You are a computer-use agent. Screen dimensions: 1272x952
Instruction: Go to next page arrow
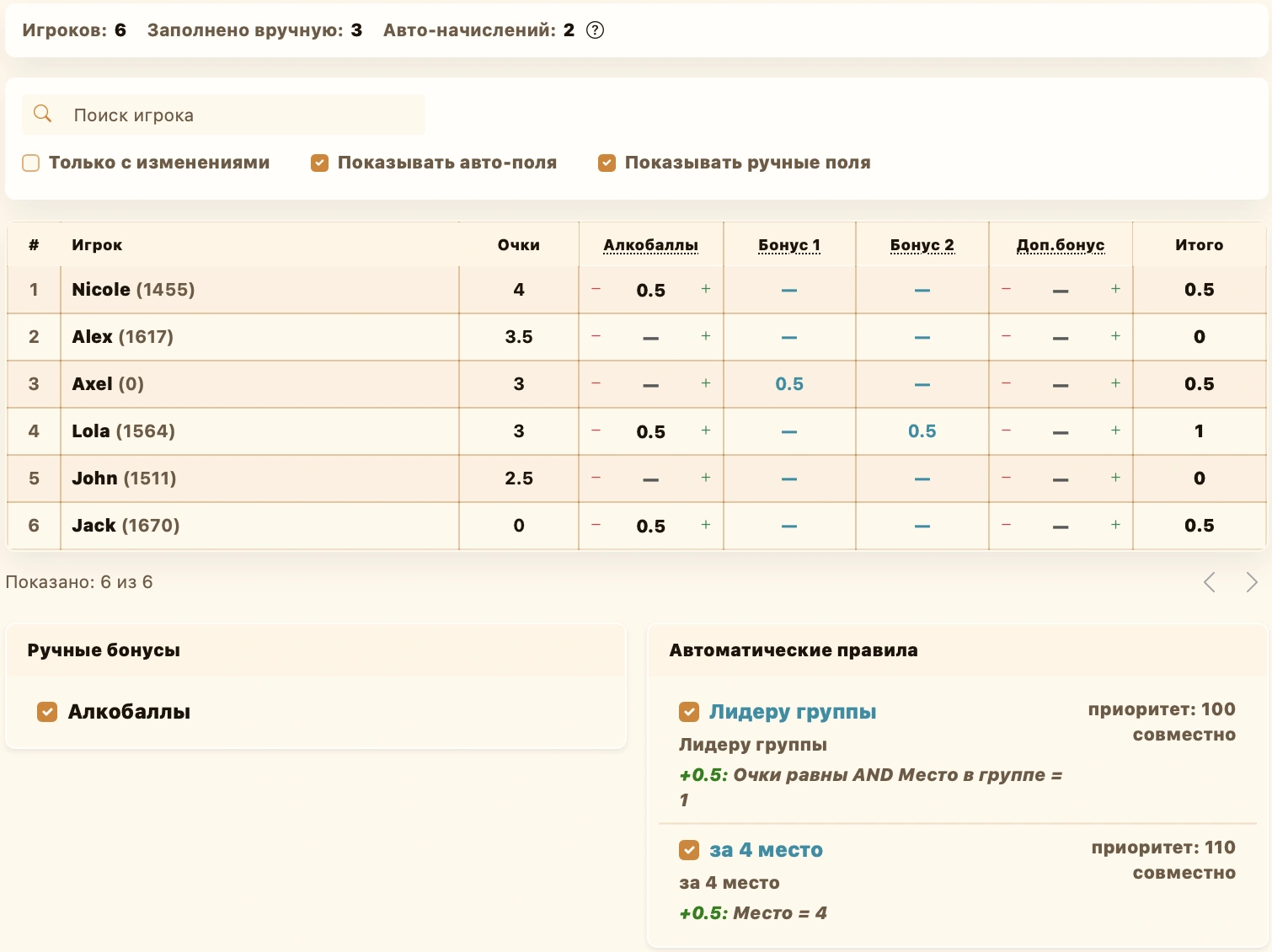tap(1252, 582)
